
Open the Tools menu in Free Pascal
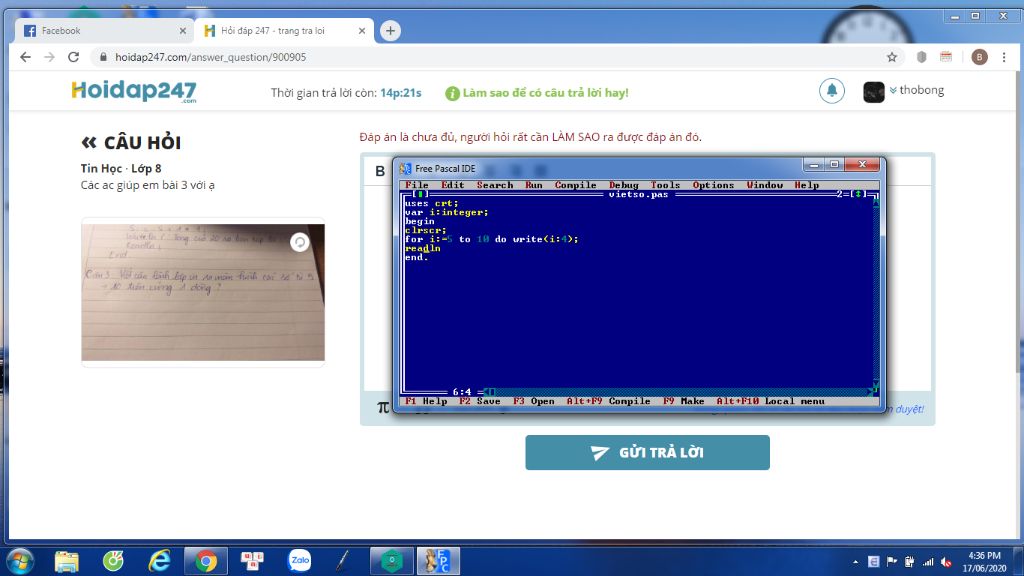(x=665, y=185)
